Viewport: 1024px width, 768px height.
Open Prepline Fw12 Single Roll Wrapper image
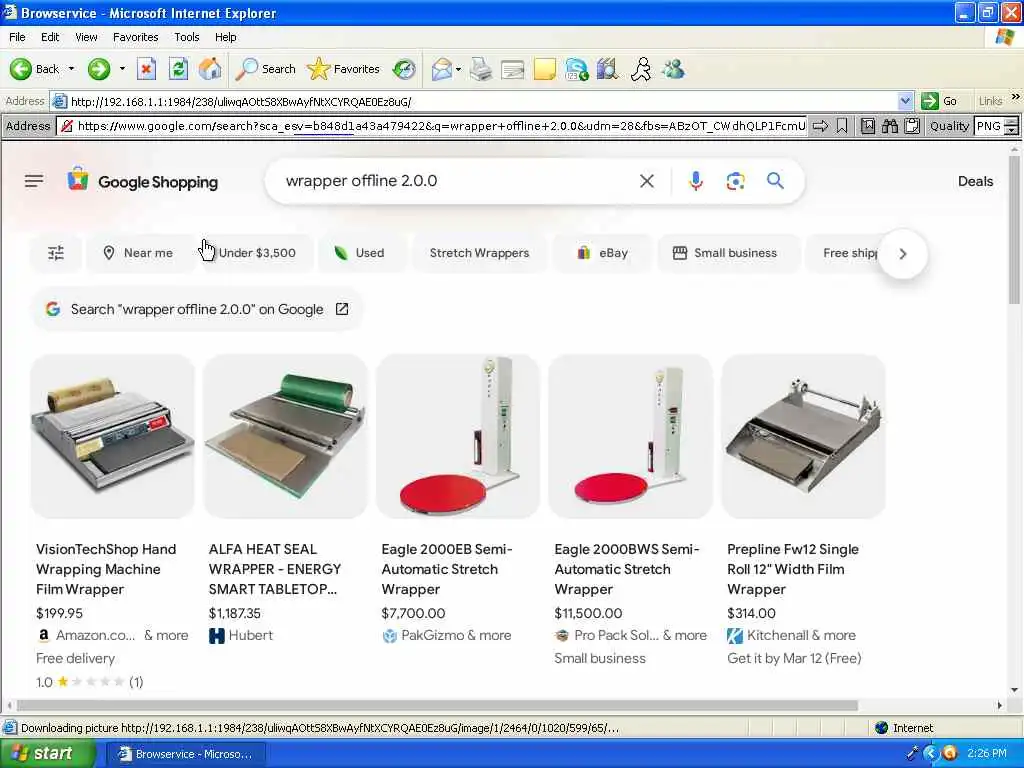[x=803, y=436]
